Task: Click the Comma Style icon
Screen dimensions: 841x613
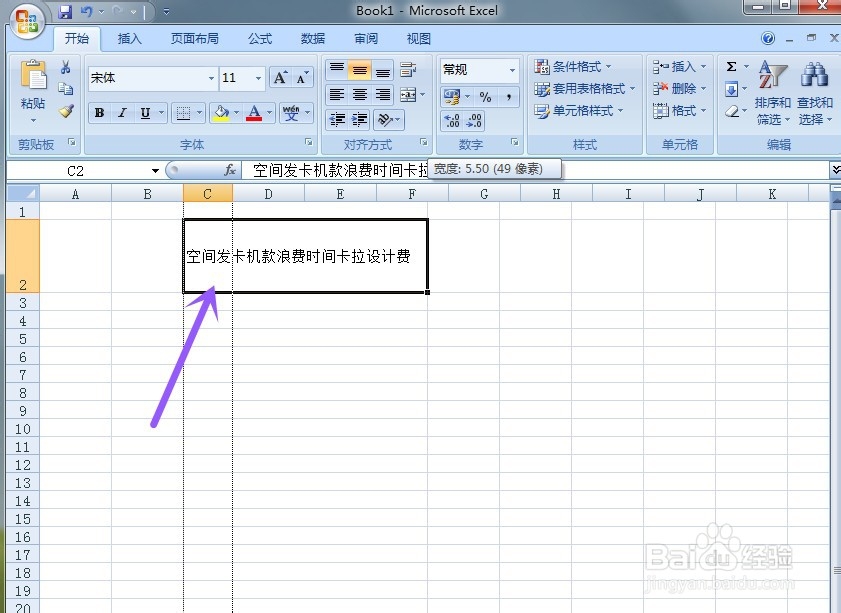Action: (x=510, y=98)
